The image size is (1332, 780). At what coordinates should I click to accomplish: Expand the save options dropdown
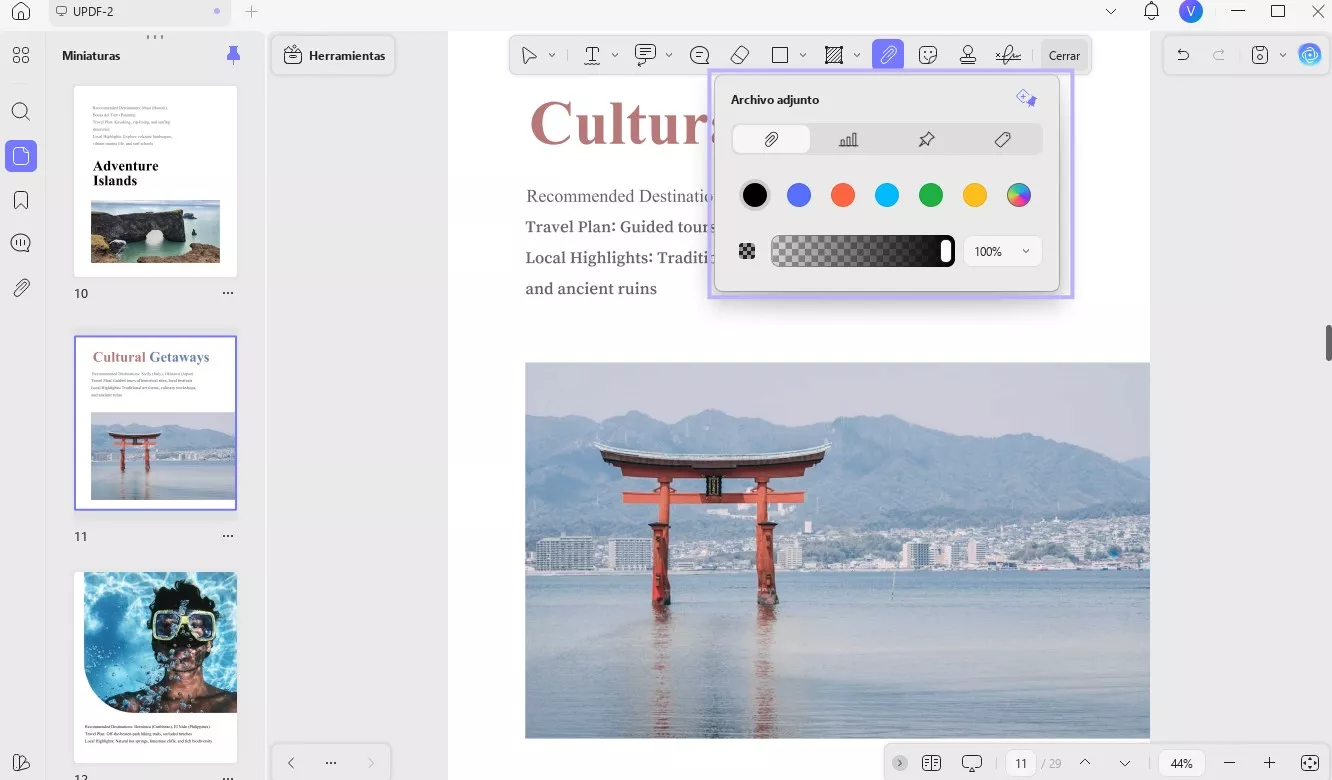pyautogui.click(x=1283, y=55)
